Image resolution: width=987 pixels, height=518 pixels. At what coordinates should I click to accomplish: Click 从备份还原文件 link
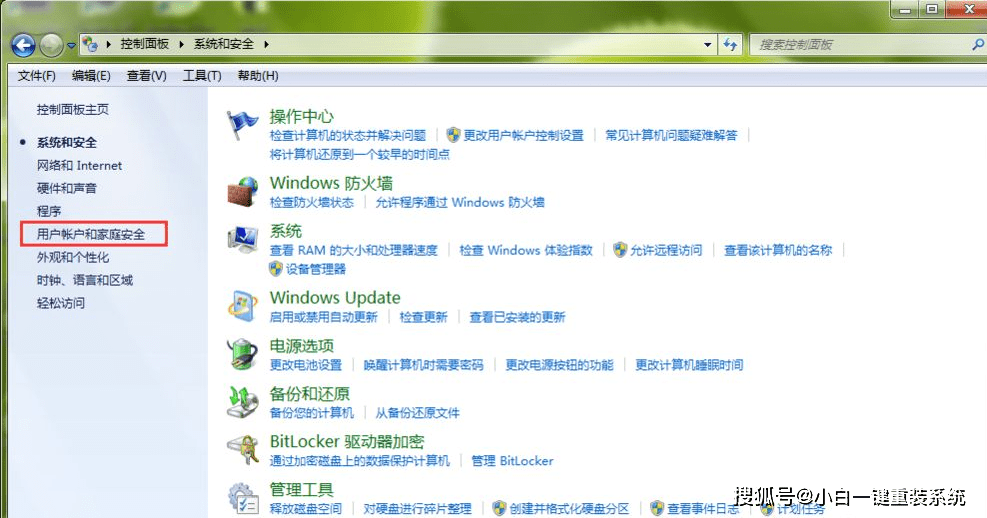tap(417, 413)
